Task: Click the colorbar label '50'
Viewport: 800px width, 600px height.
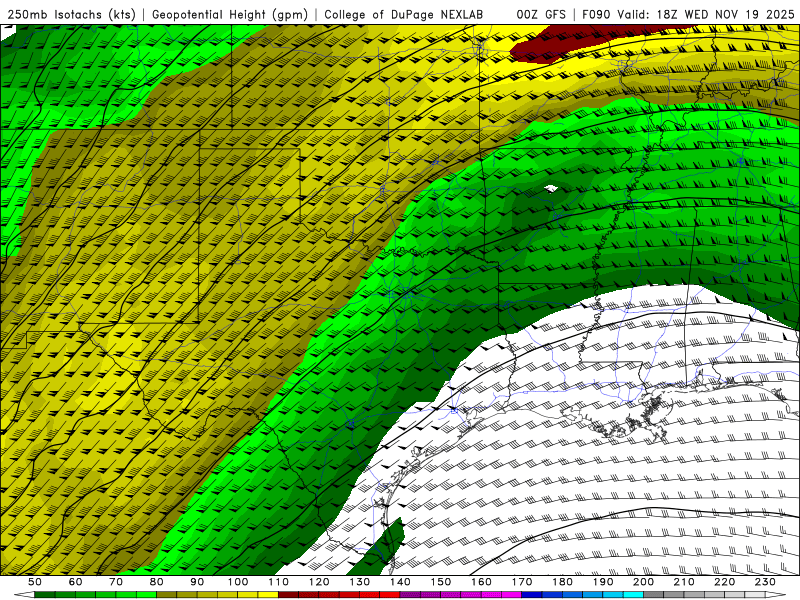Action: point(35,582)
